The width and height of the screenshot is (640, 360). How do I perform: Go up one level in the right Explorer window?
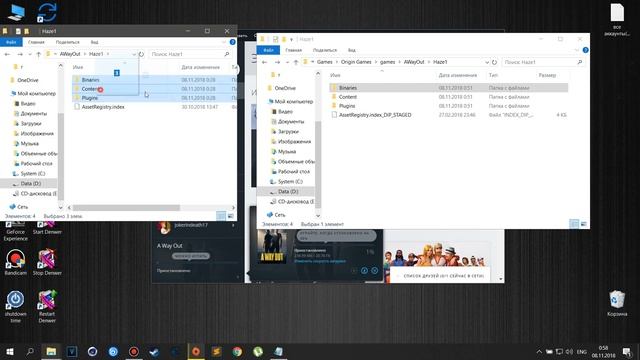296,62
